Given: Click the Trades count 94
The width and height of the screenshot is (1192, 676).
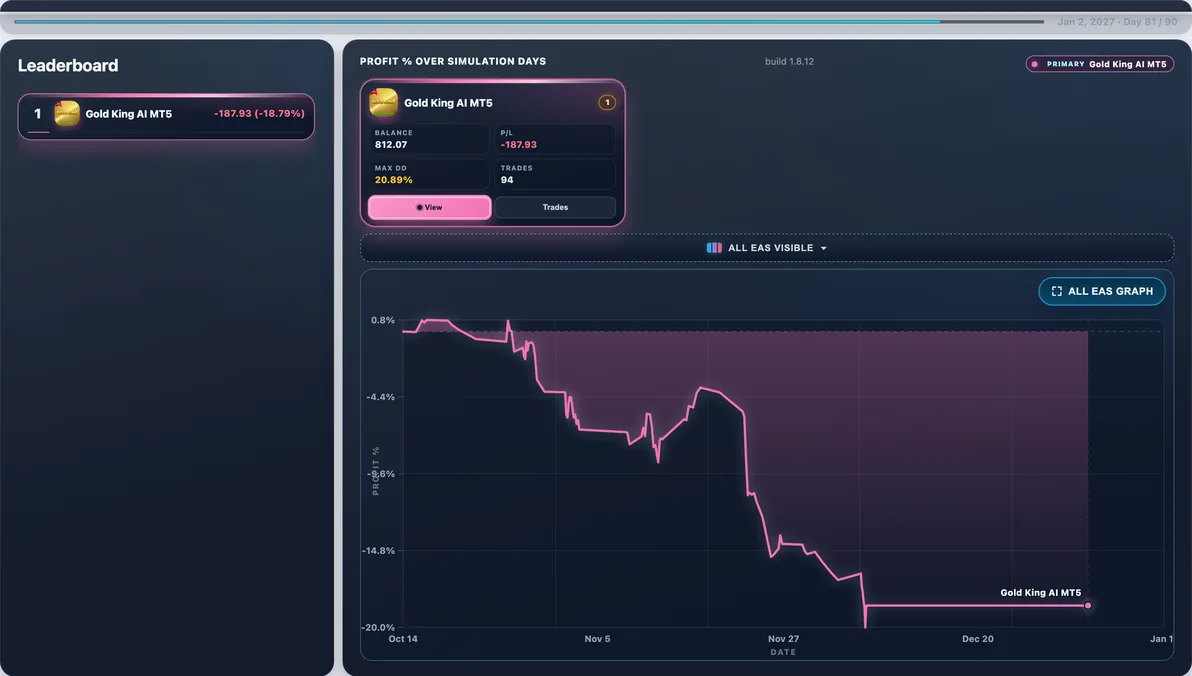Looking at the screenshot, I should tap(507, 180).
